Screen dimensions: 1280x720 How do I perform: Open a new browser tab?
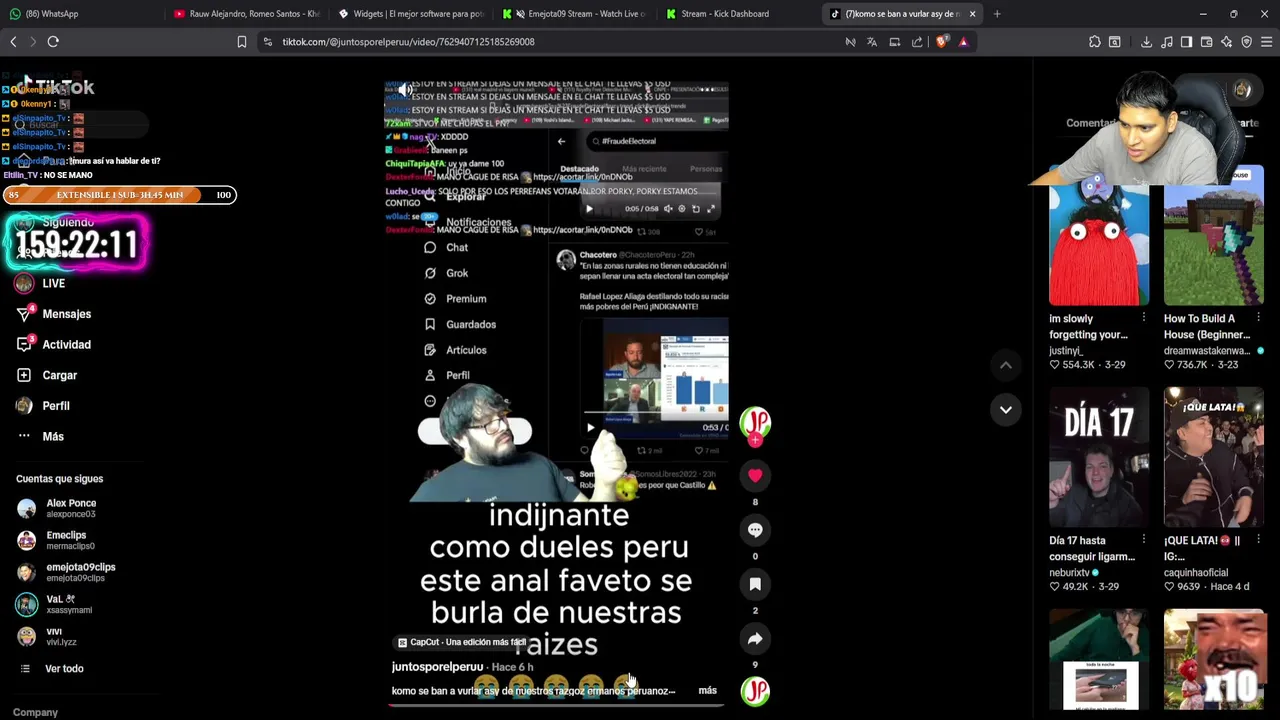997,14
